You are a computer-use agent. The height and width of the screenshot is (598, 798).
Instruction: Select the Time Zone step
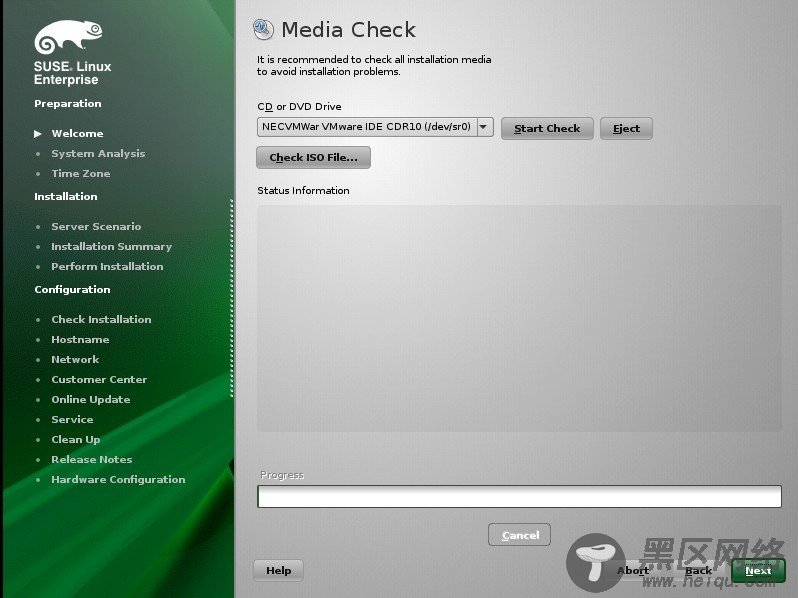(81, 174)
